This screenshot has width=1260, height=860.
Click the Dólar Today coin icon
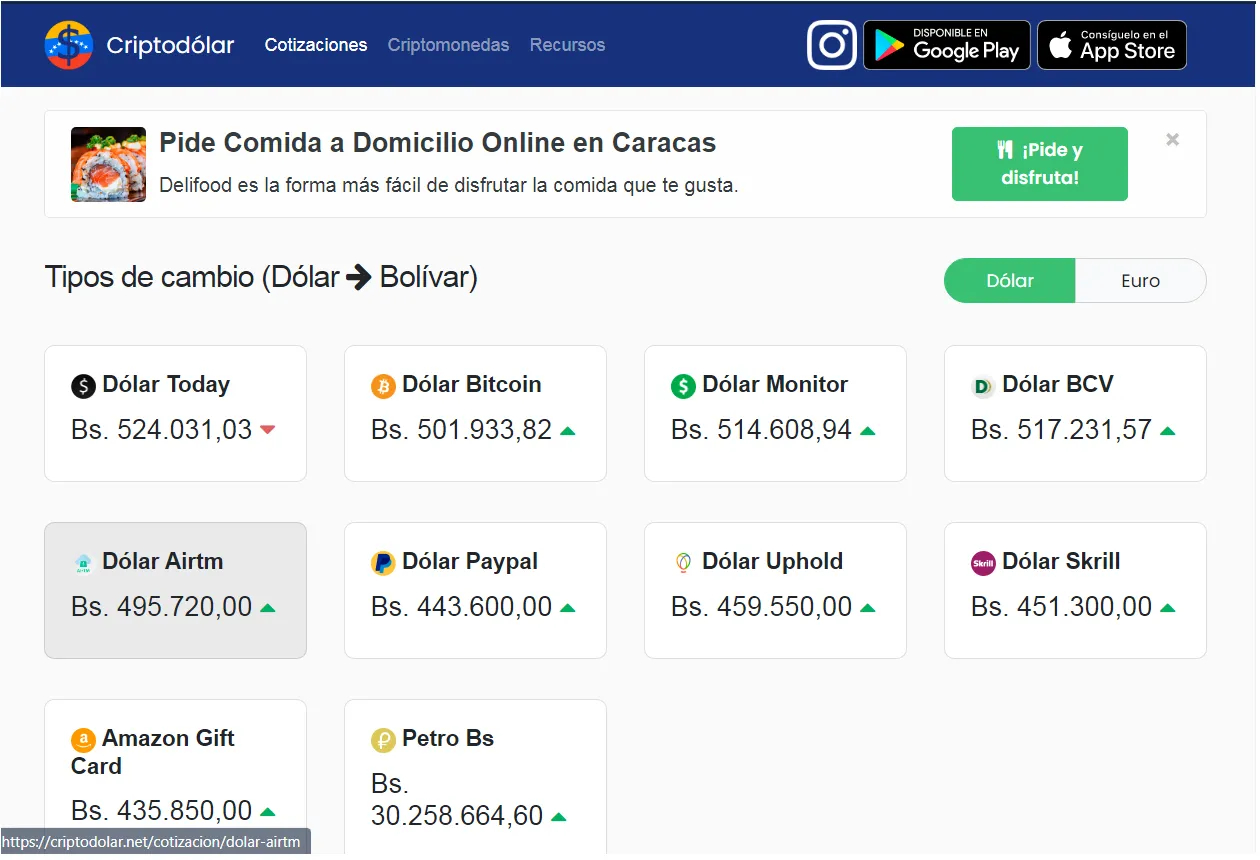point(84,386)
